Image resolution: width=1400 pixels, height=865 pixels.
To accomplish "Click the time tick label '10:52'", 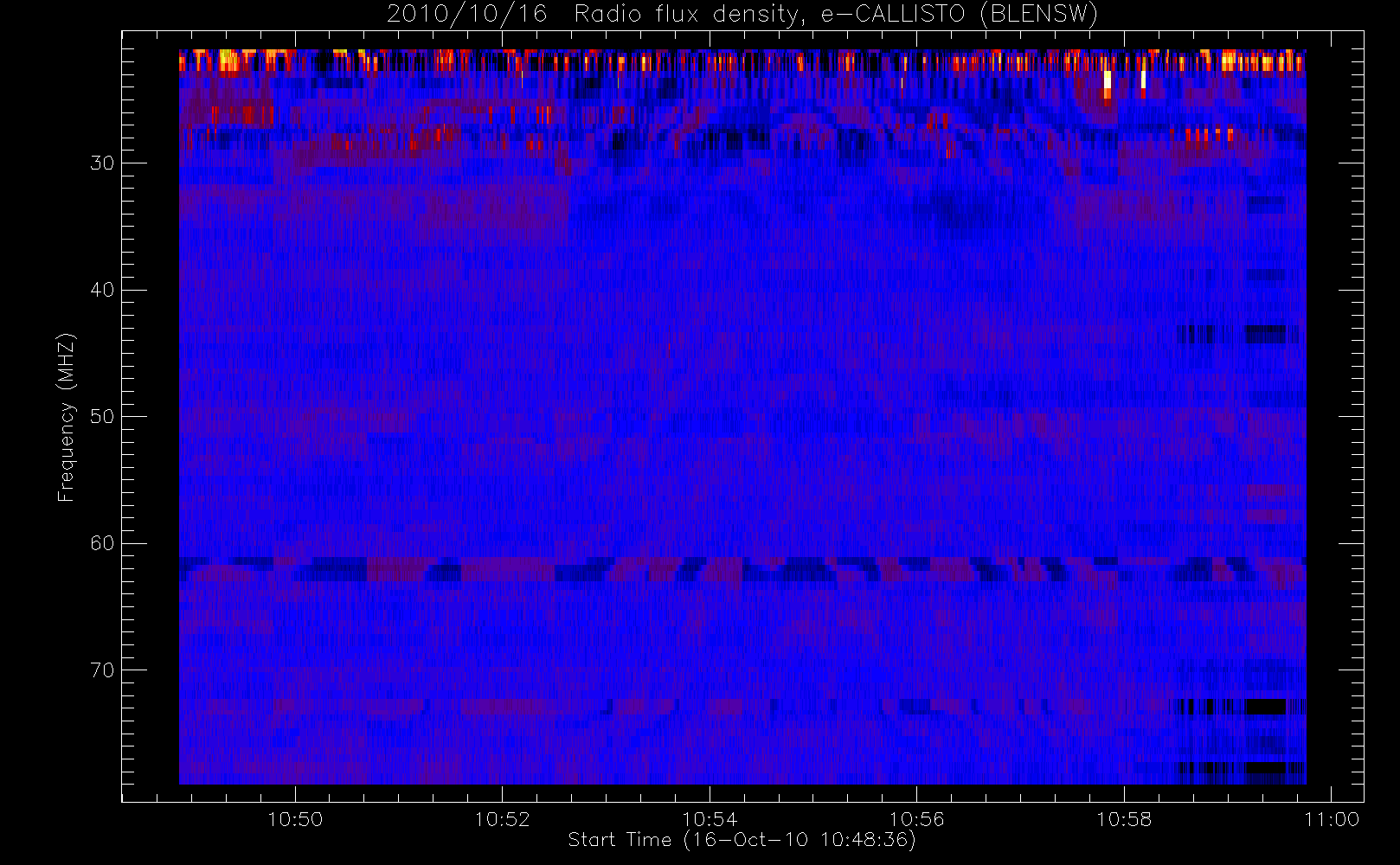I will pyautogui.click(x=503, y=819).
